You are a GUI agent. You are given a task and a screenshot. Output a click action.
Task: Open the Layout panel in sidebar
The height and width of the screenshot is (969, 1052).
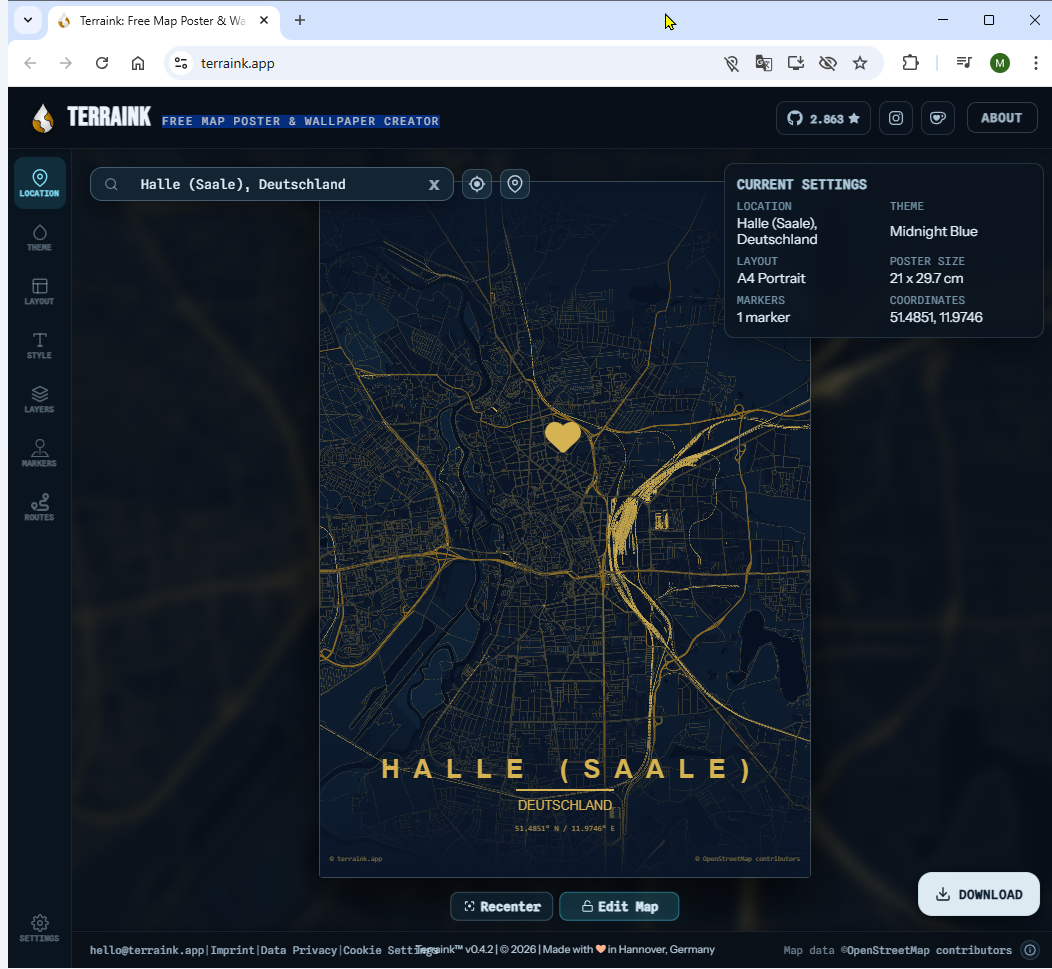click(x=40, y=291)
